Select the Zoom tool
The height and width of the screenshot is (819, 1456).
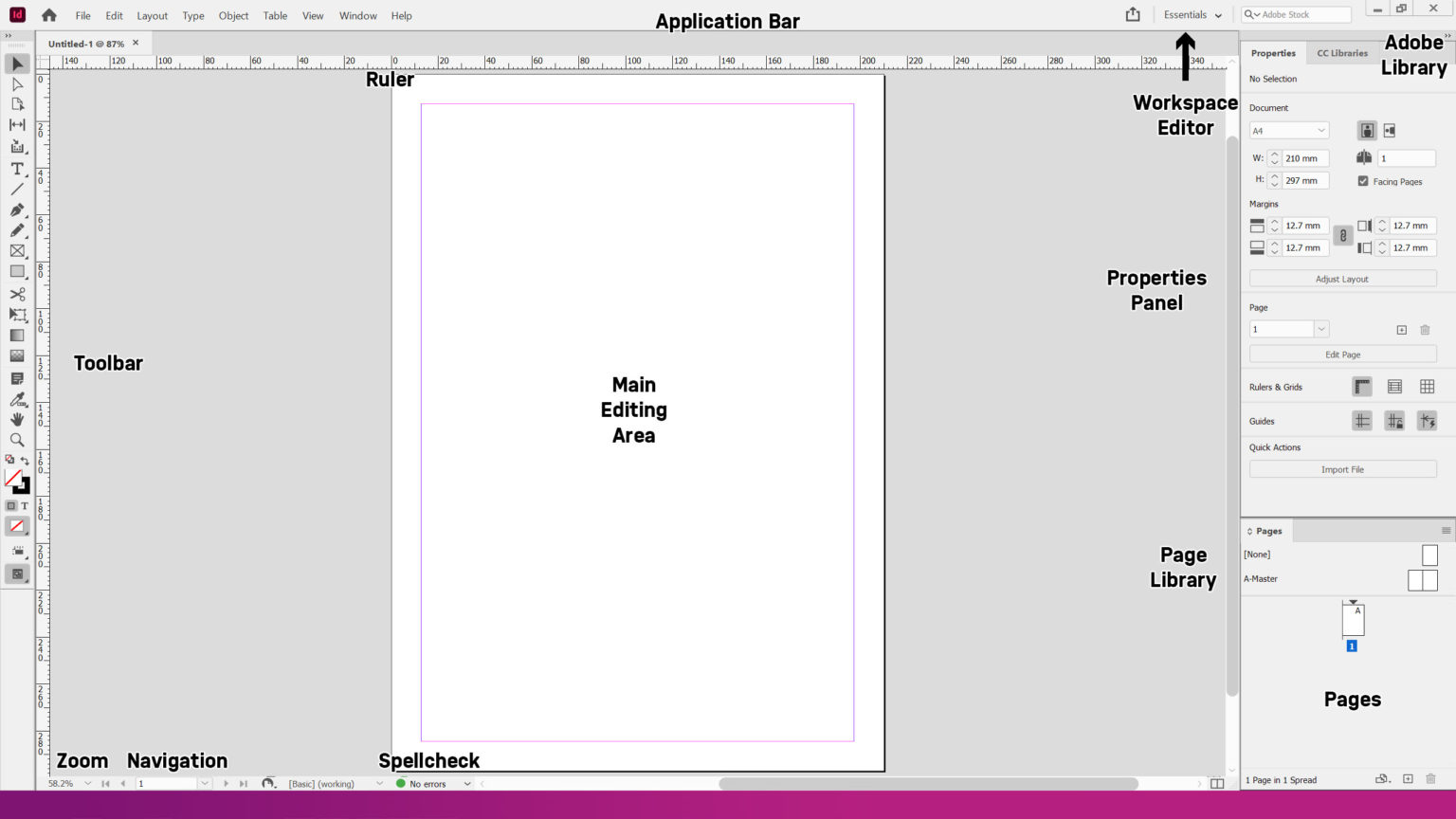pyautogui.click(x=16, y=439)
